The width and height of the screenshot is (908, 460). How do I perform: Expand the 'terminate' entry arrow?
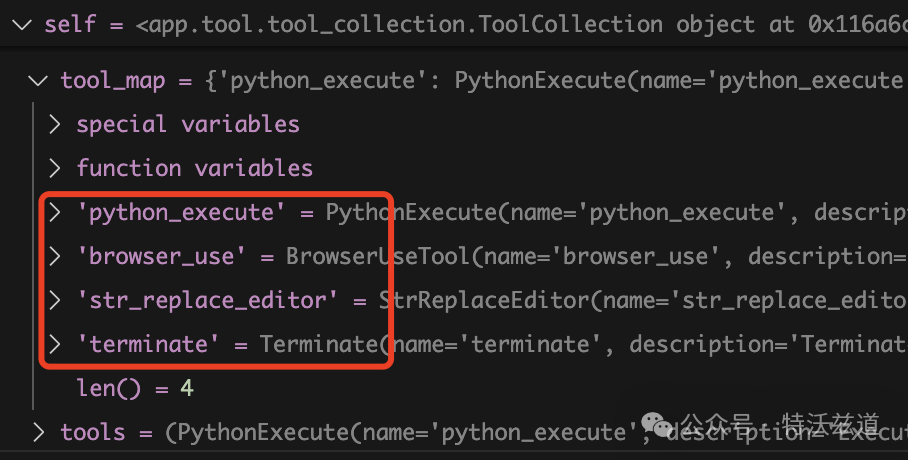pyautogui.click(x=54, y=344)
